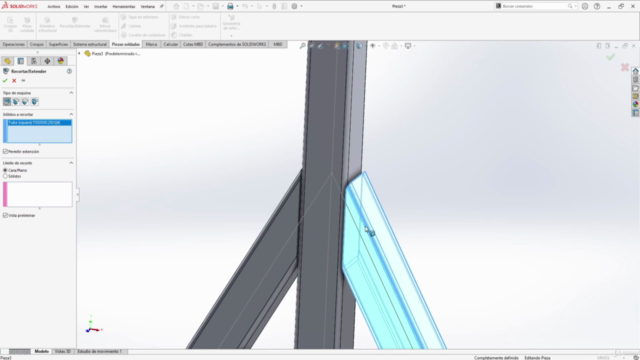
Task: Click the pushpin icon in the property panel
Action: click(23, 81)
